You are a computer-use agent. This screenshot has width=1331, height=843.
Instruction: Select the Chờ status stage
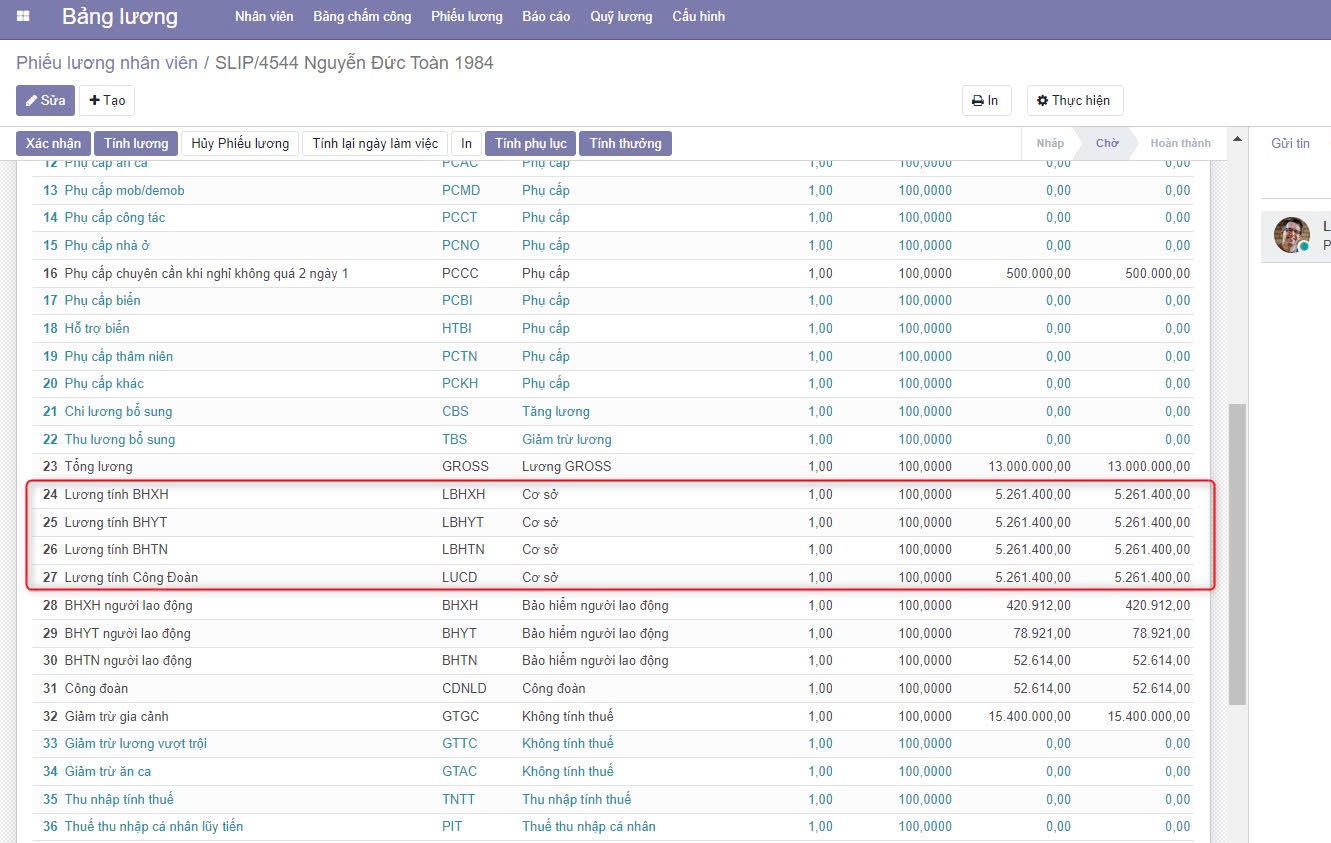1106,143
